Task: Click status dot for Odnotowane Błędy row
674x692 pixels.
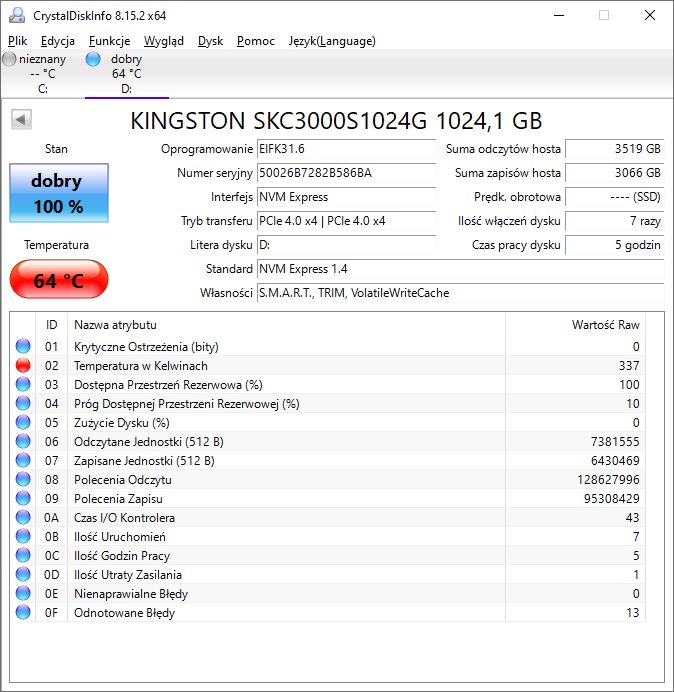Action: click(x=23, y=612)
